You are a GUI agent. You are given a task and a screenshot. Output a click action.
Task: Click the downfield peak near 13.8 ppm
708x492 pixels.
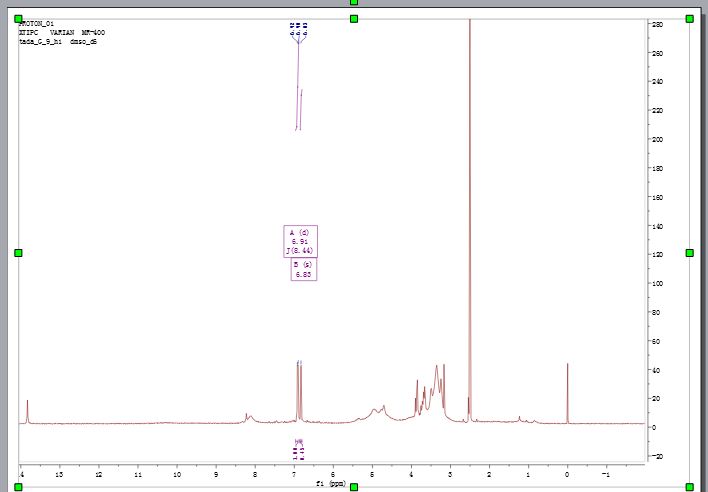tap(28, 411)
